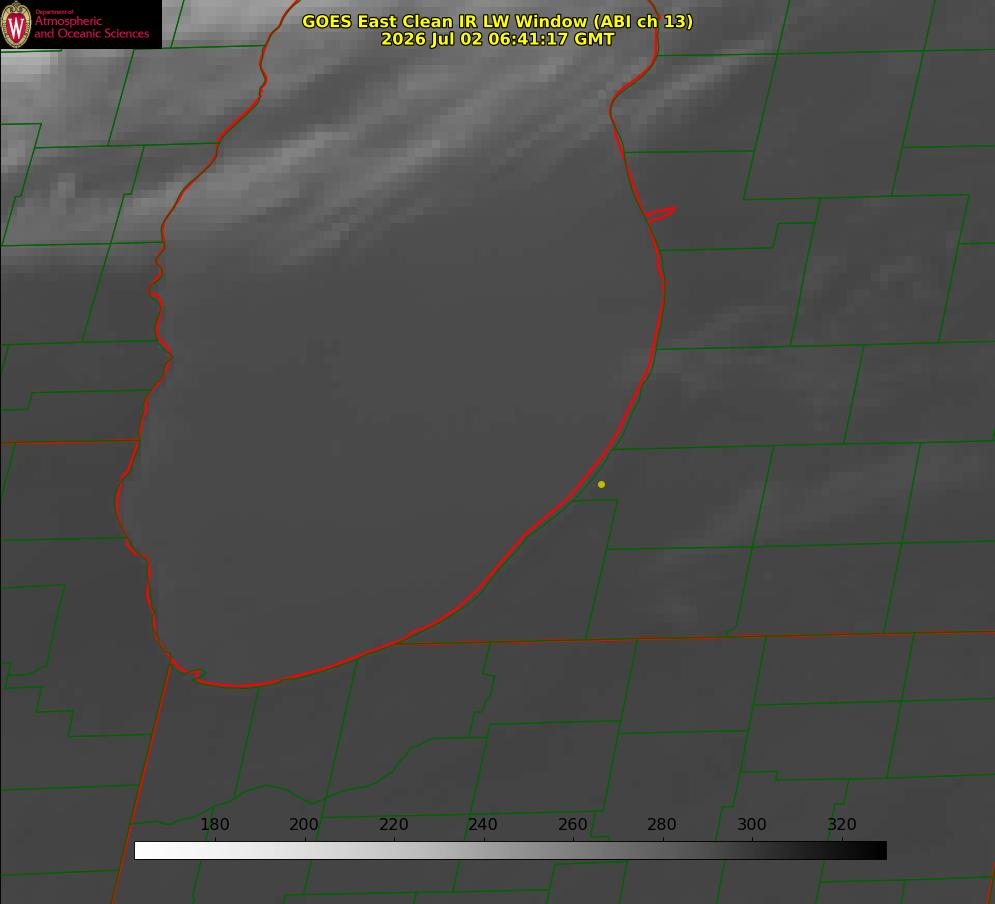Image resolution: width=995 pixels, height=904 pixels.
Task: Pick the white end of the colorbar
Action: (146, 850)
